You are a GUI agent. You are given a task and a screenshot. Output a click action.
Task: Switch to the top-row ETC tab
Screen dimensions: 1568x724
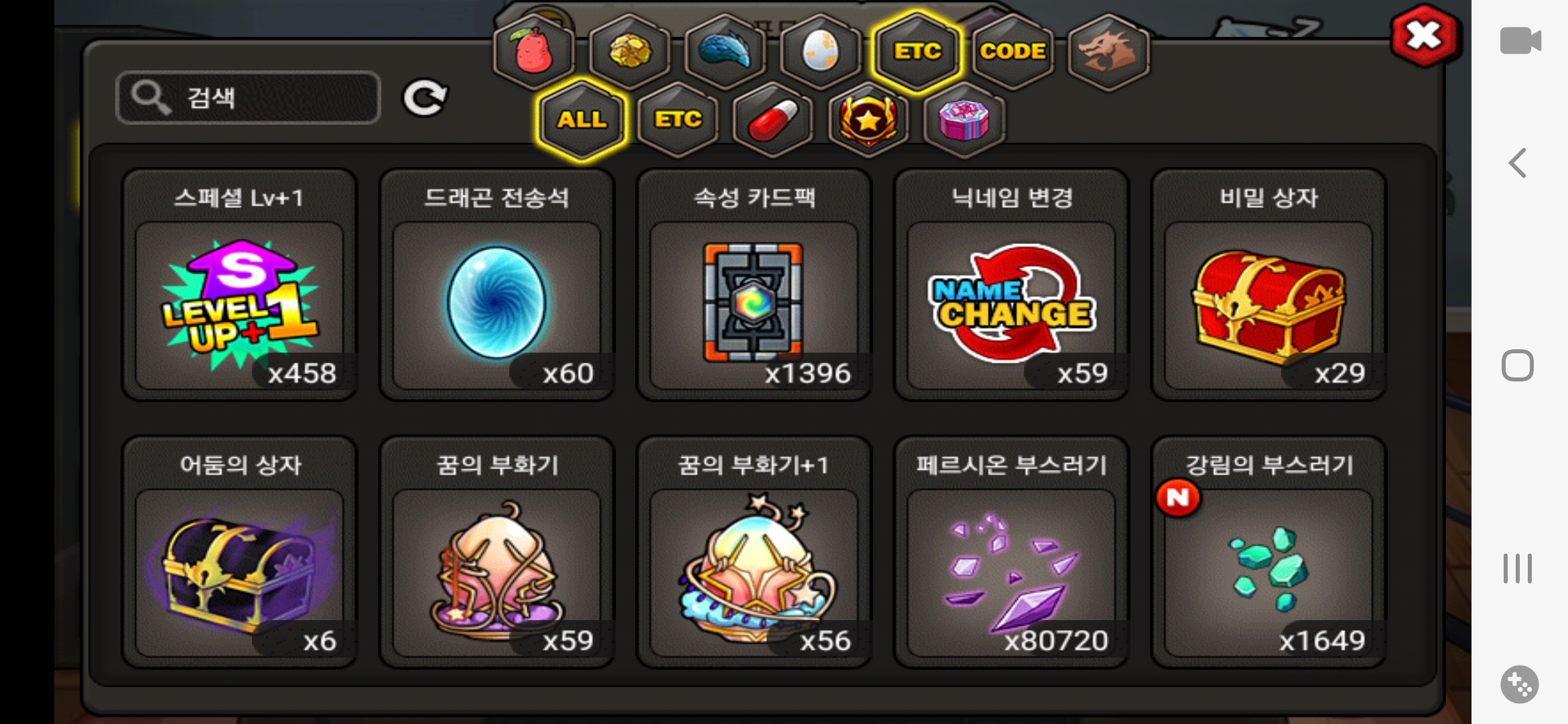click(x=917, y=51)
